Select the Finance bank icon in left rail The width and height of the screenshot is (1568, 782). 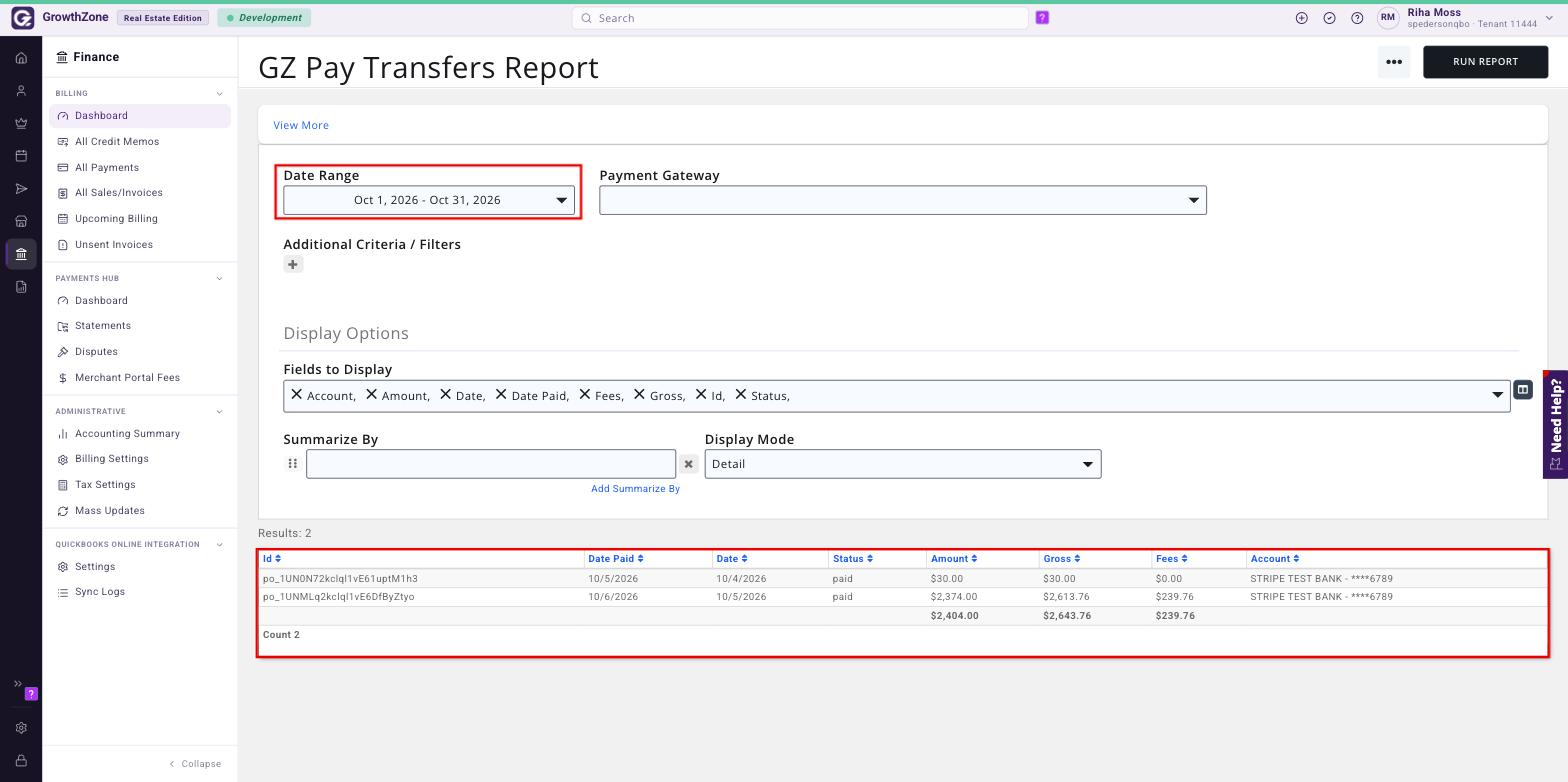(x=21, y=254)
